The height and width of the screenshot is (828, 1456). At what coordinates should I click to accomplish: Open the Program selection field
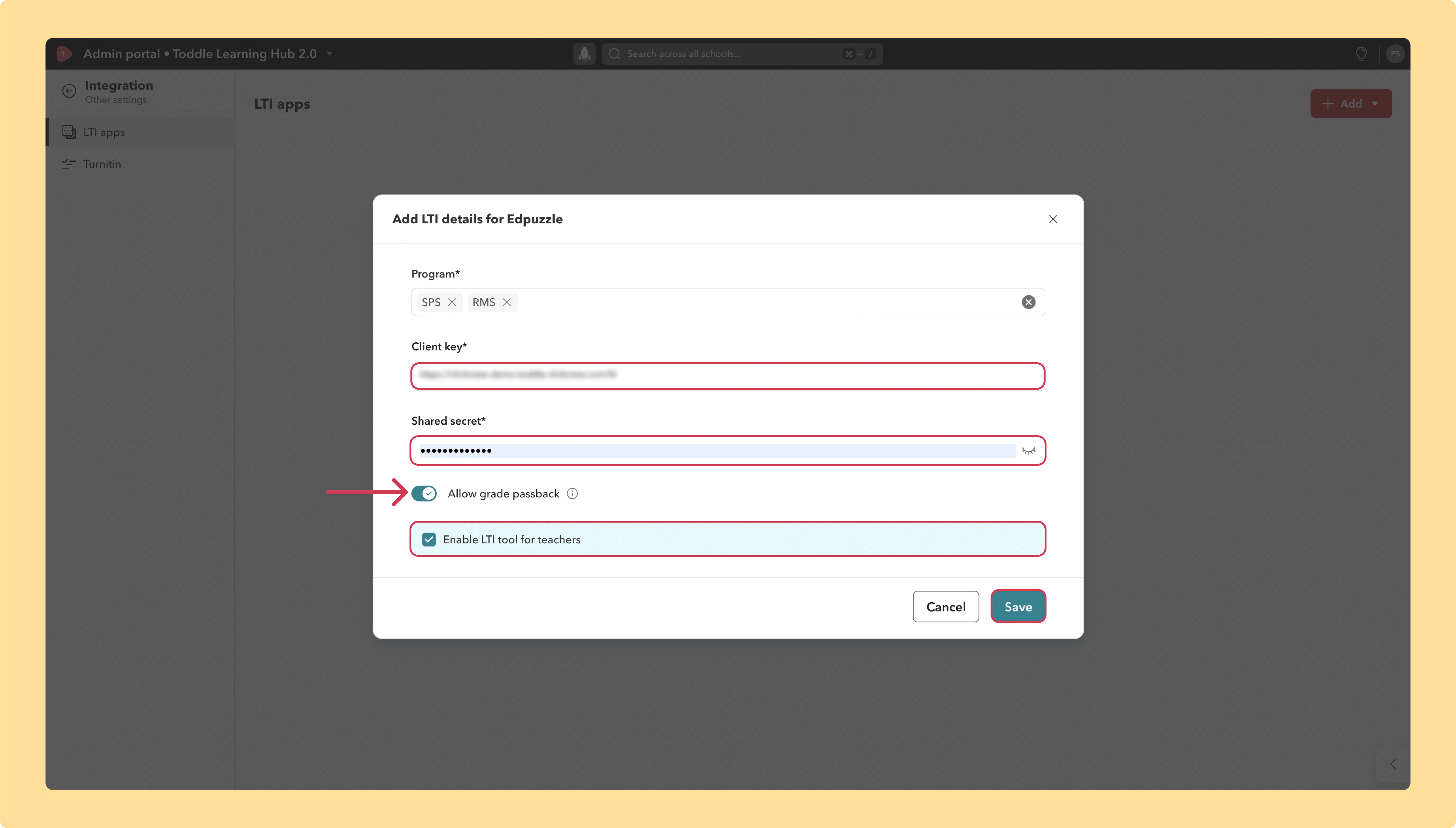[x=728, y=302]
